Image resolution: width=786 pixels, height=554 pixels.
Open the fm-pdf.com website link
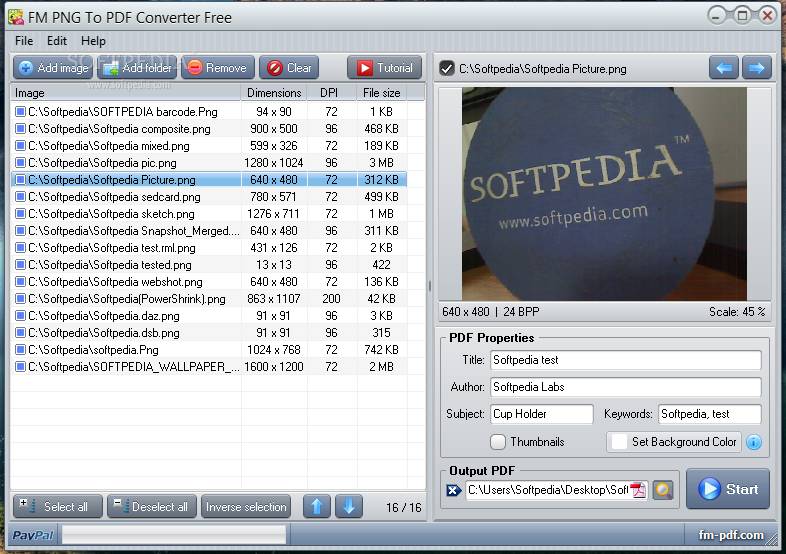(731, 535)
